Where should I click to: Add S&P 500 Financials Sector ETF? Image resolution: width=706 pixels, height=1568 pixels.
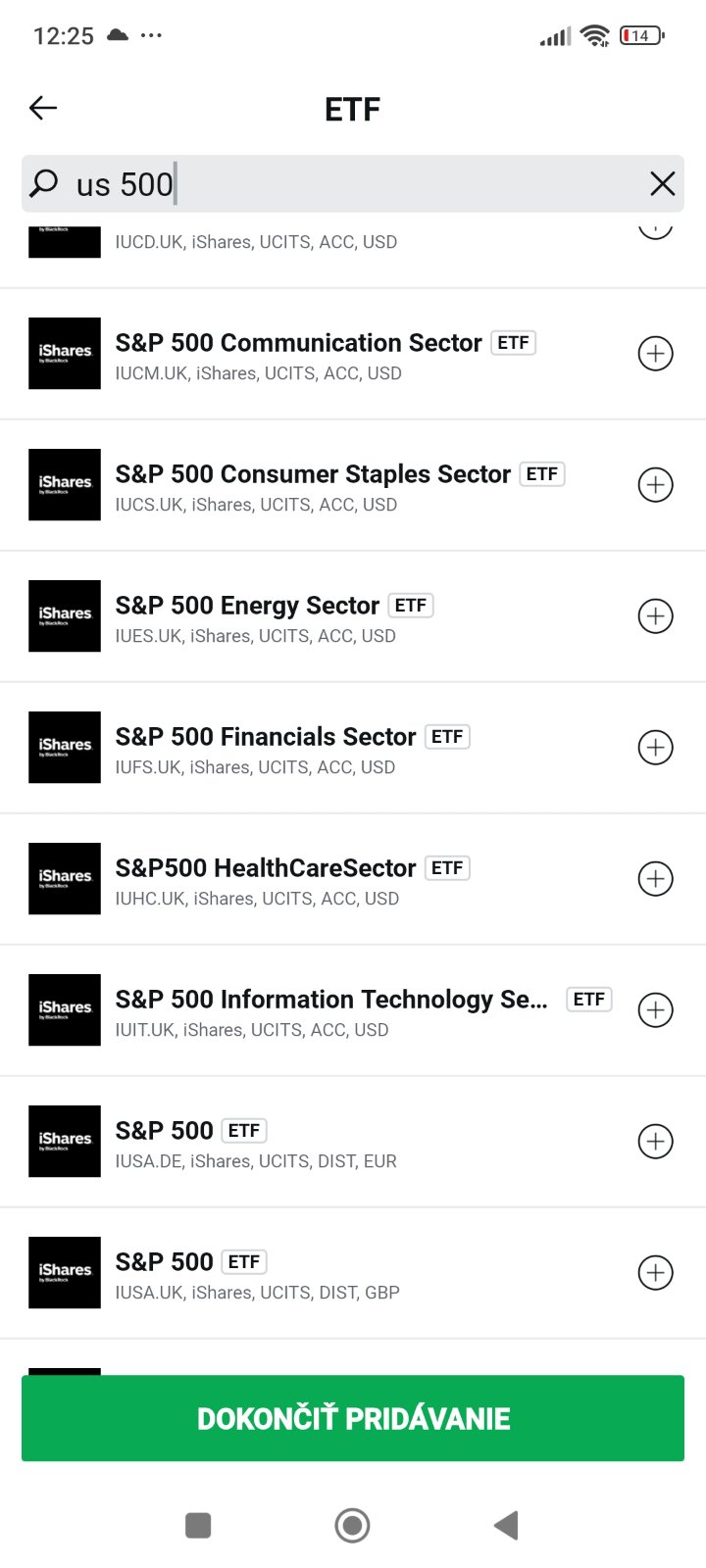tap(655, 748)
